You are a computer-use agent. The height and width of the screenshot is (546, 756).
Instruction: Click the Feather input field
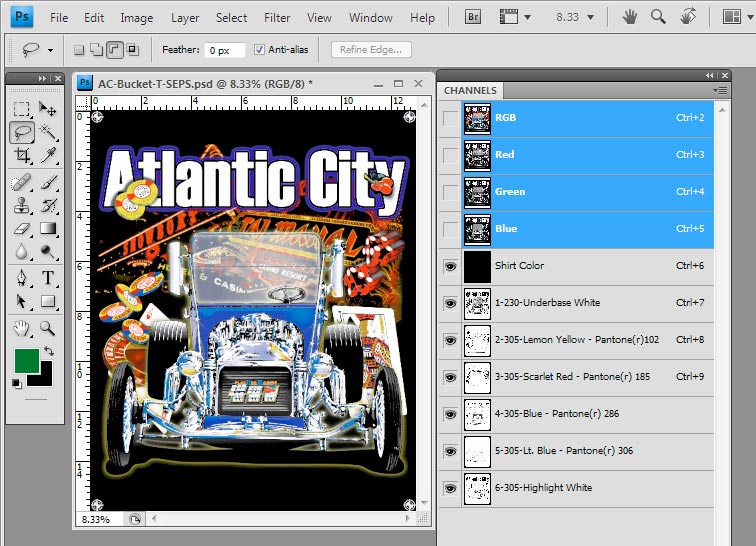click(x=224, y=50)
